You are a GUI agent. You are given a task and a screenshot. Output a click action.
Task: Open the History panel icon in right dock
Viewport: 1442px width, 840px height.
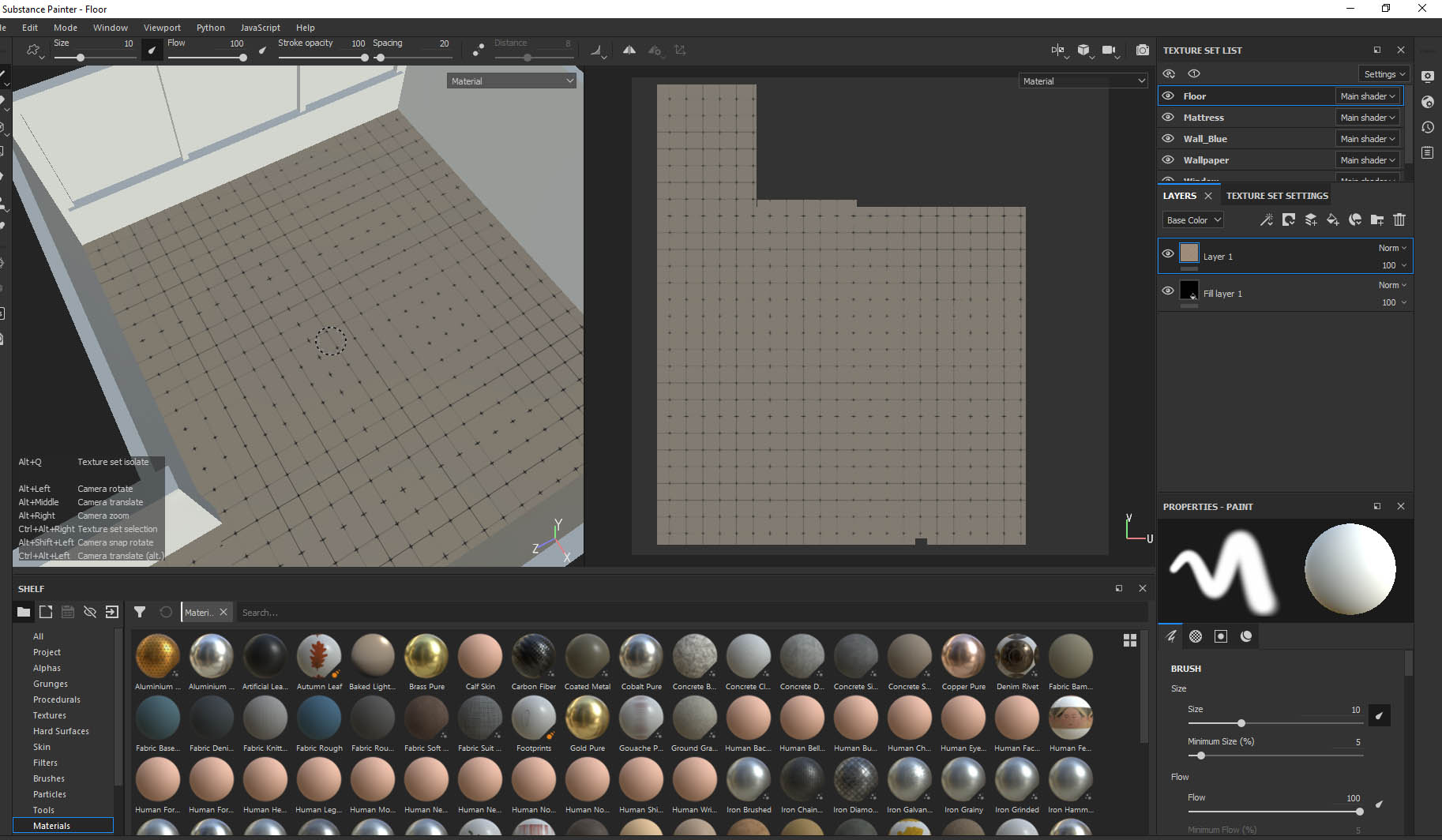[1428, 128]
